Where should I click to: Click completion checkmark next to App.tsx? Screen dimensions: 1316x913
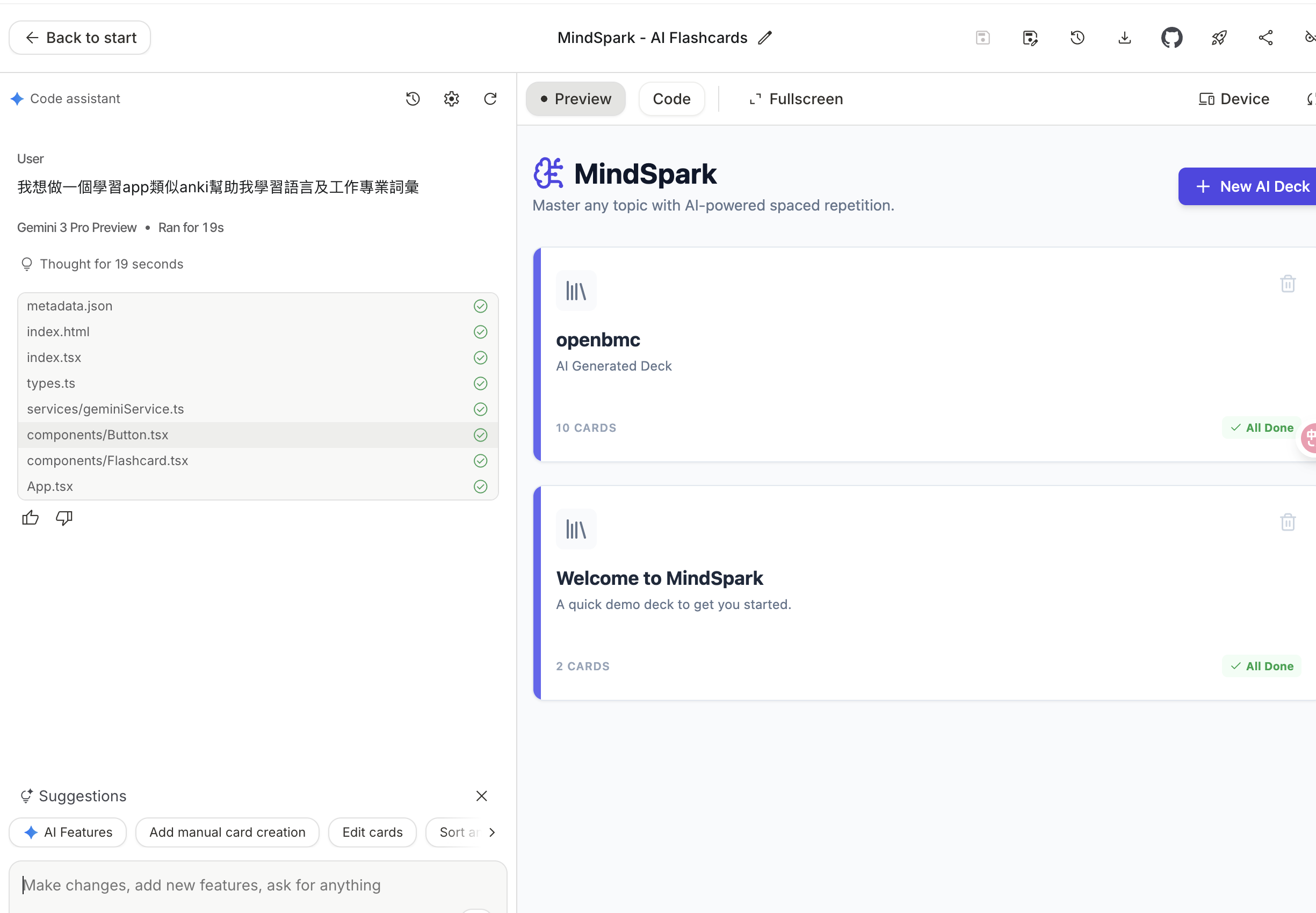(x=480, y=486)
